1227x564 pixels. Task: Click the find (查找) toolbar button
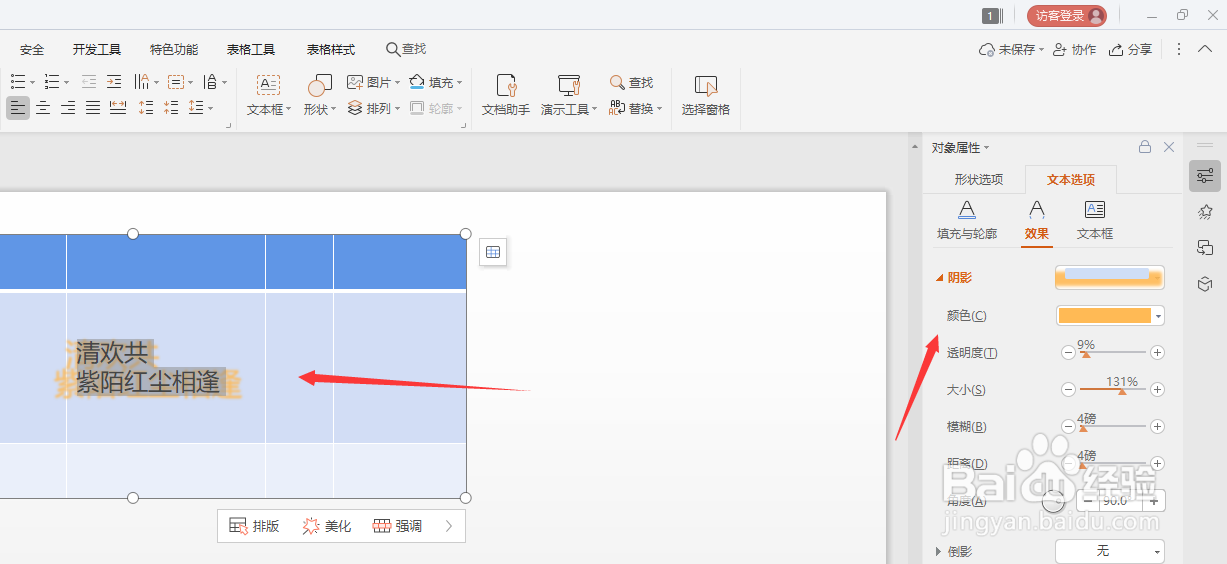click(x=631, y=82)
